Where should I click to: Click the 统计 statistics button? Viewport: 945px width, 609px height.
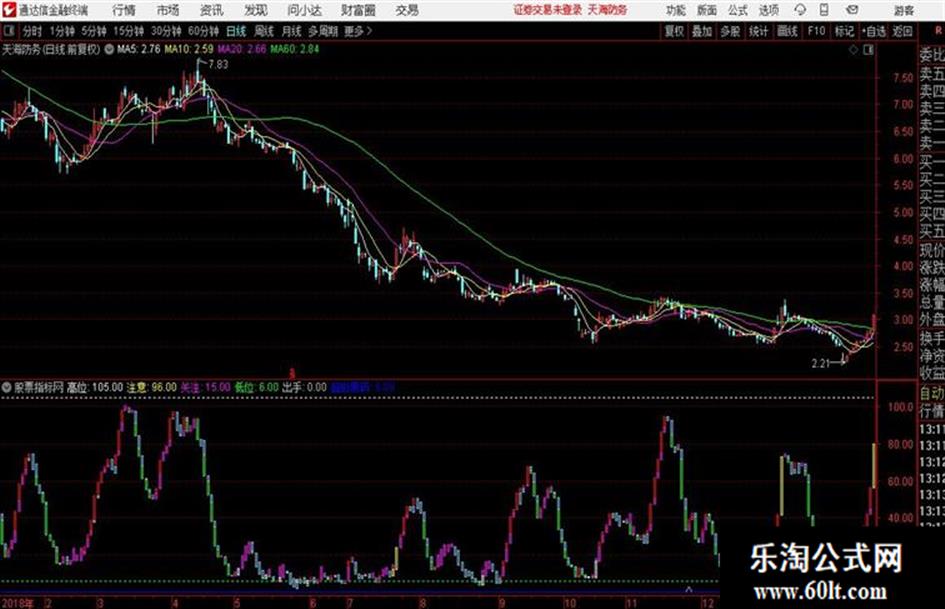tap(758, 31)
